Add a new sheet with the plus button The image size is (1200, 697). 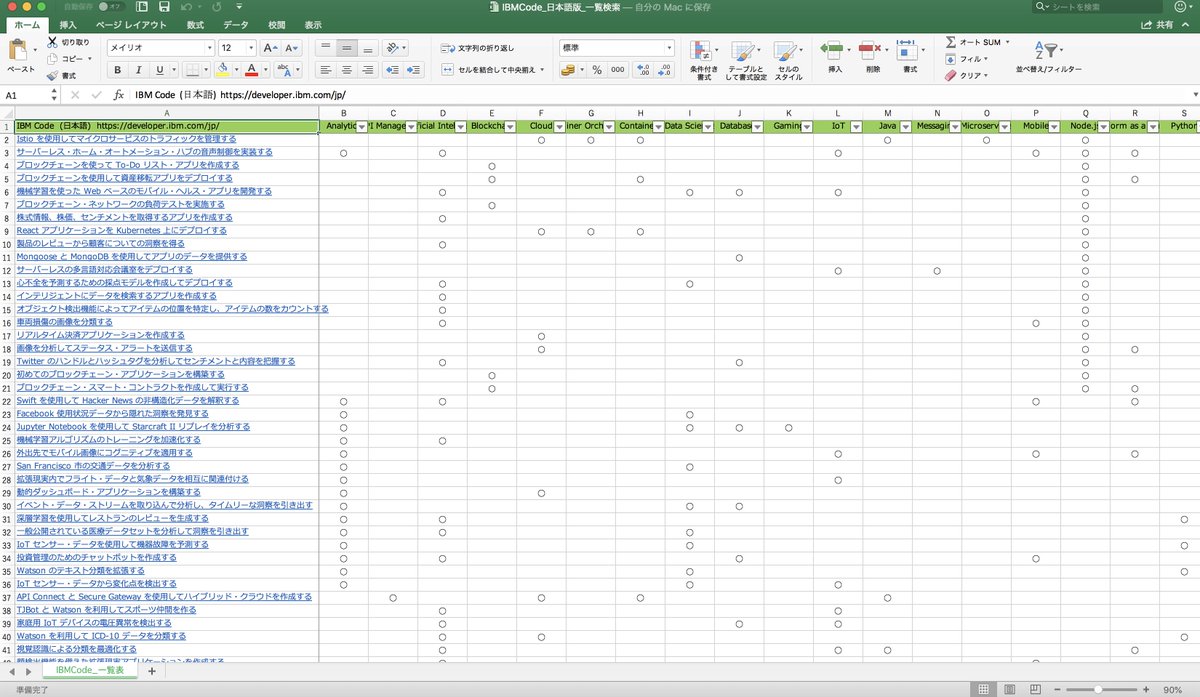pyautogui.click(x=152, y=671)
